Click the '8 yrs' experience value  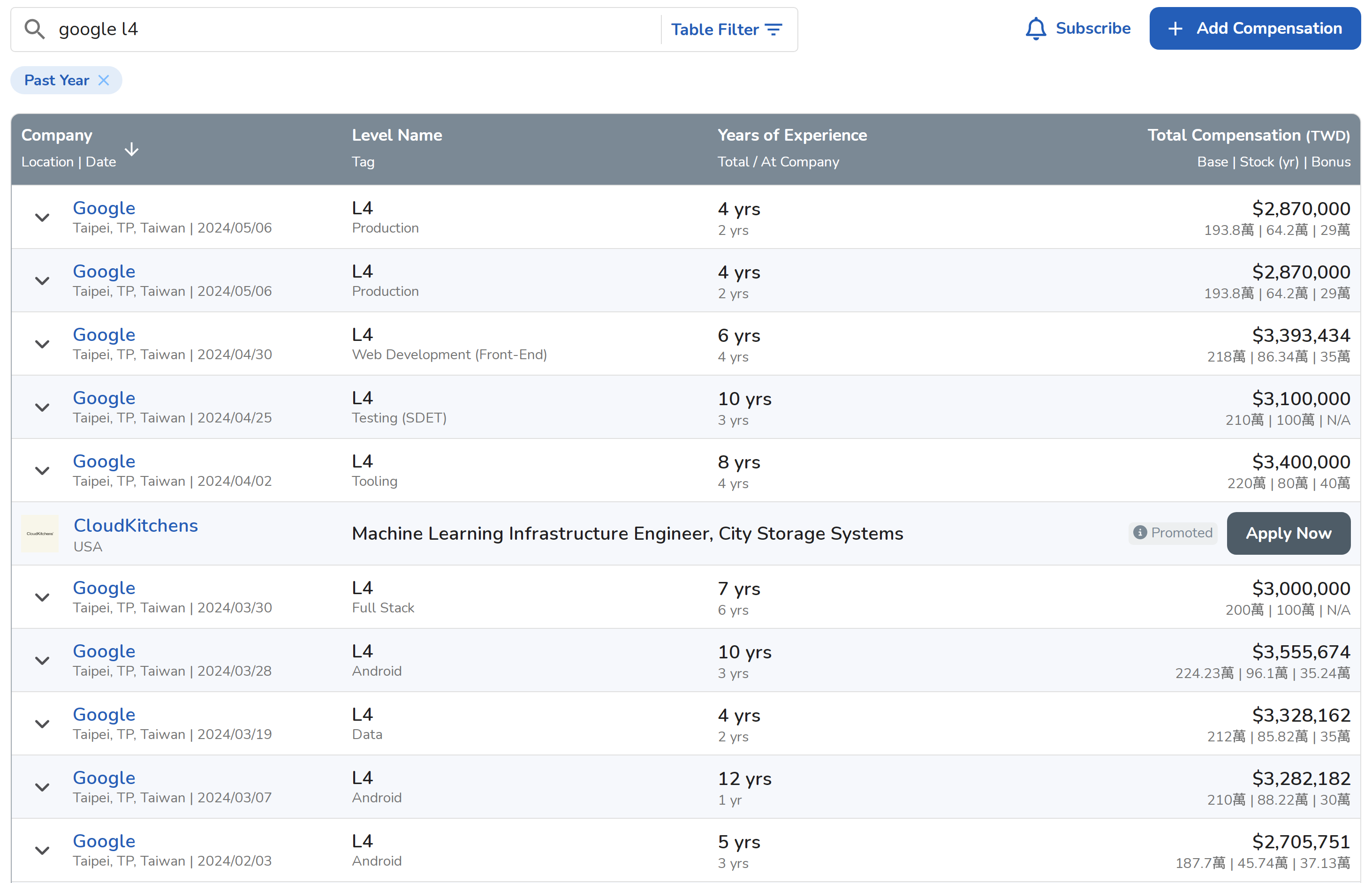click(739, 462)
